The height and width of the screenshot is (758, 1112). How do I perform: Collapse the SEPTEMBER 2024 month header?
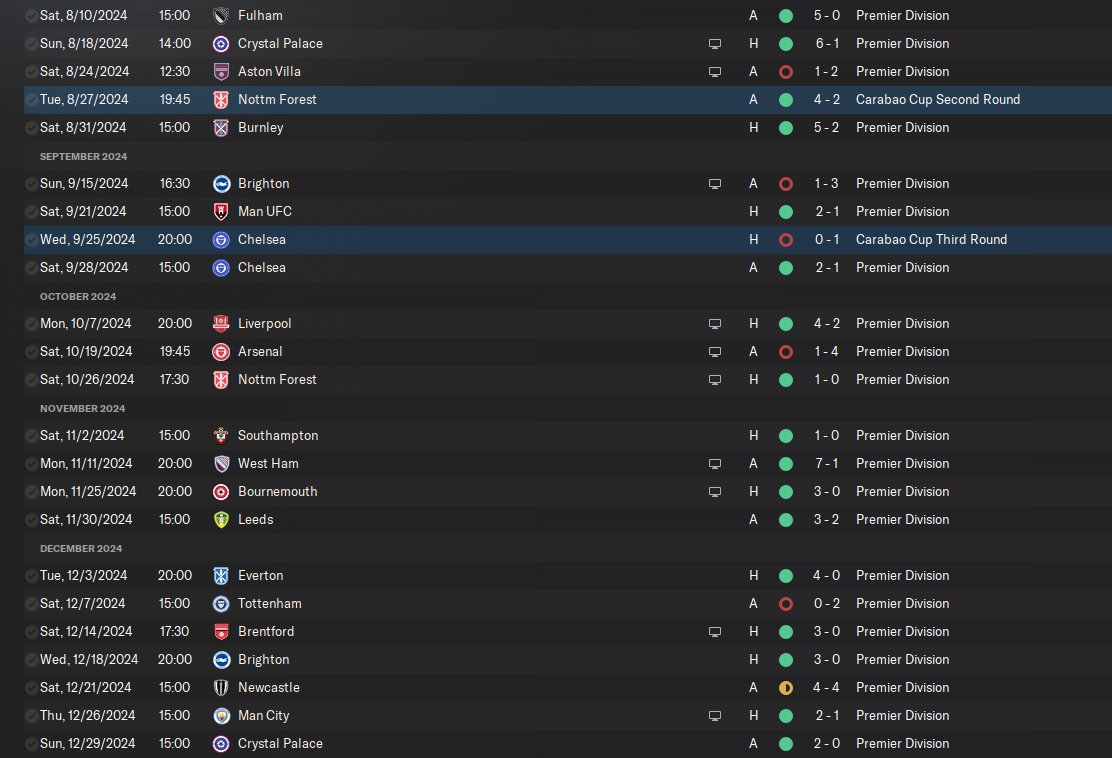[84, 156]
